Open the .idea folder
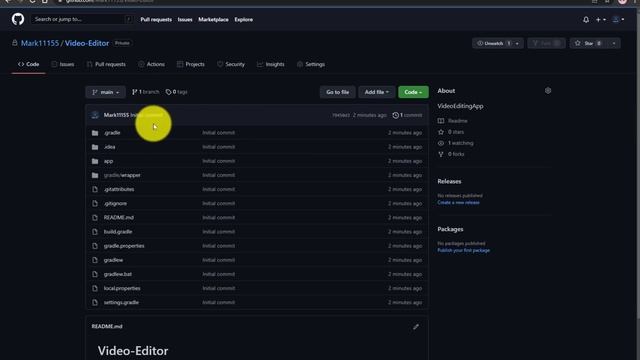640x360 pixels. pyautogui.click(x=109, y=147)
